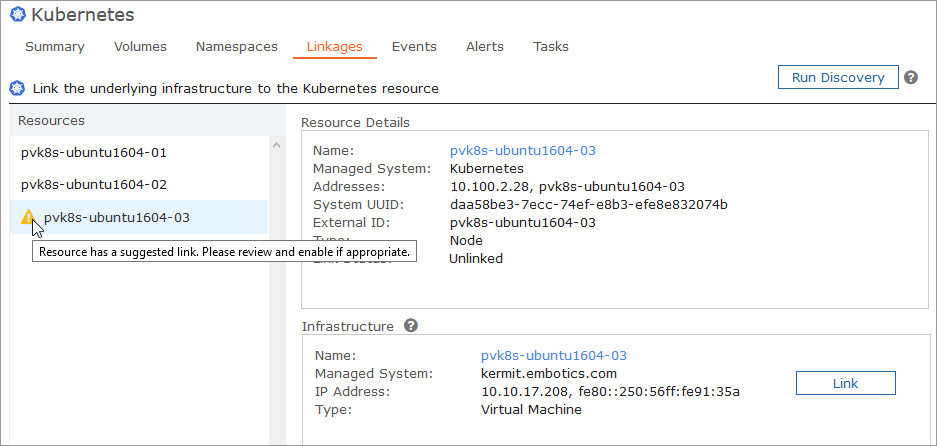Open the Infrastructure help icon
Screen dimensions: 937x446
(x=411, y=326)
